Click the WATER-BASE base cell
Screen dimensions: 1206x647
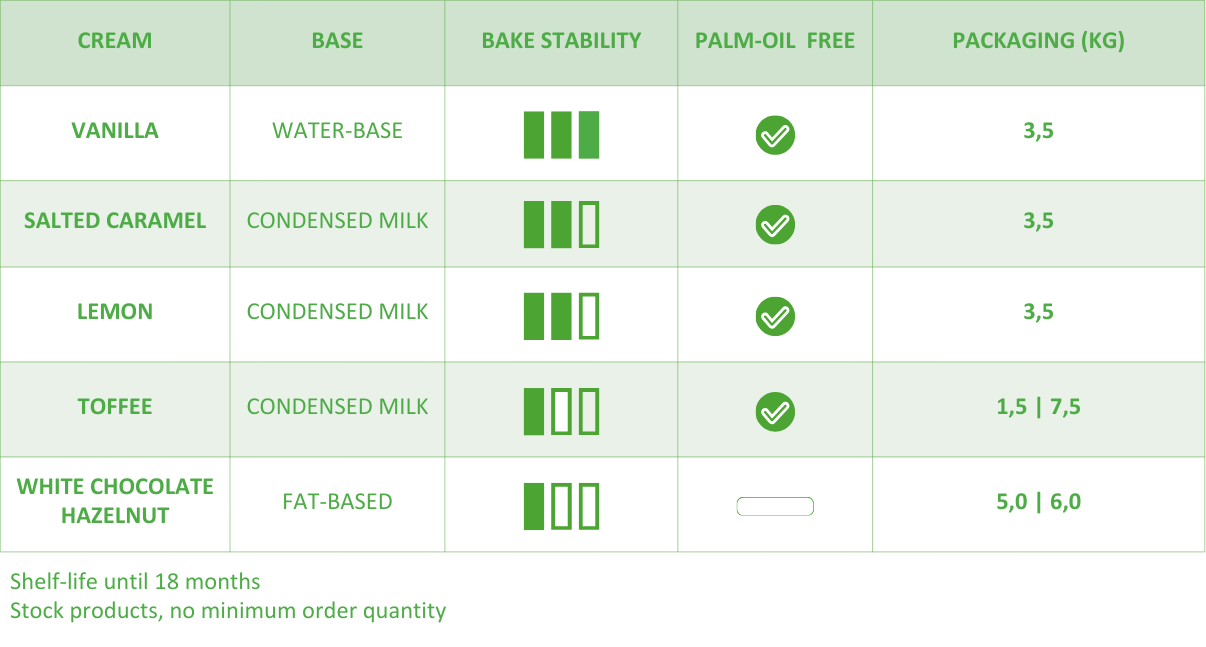point(337,131)
